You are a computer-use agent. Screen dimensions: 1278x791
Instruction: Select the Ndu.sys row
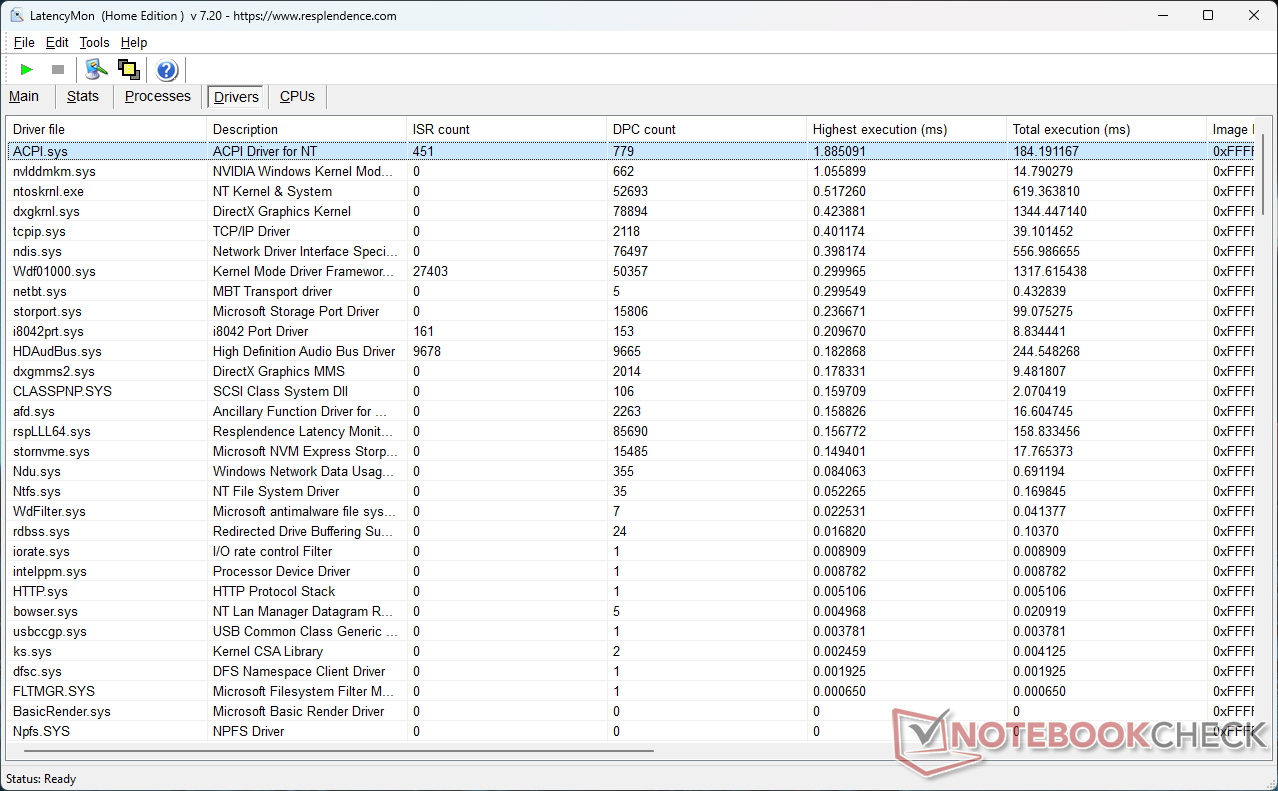[x=631, y=471]
